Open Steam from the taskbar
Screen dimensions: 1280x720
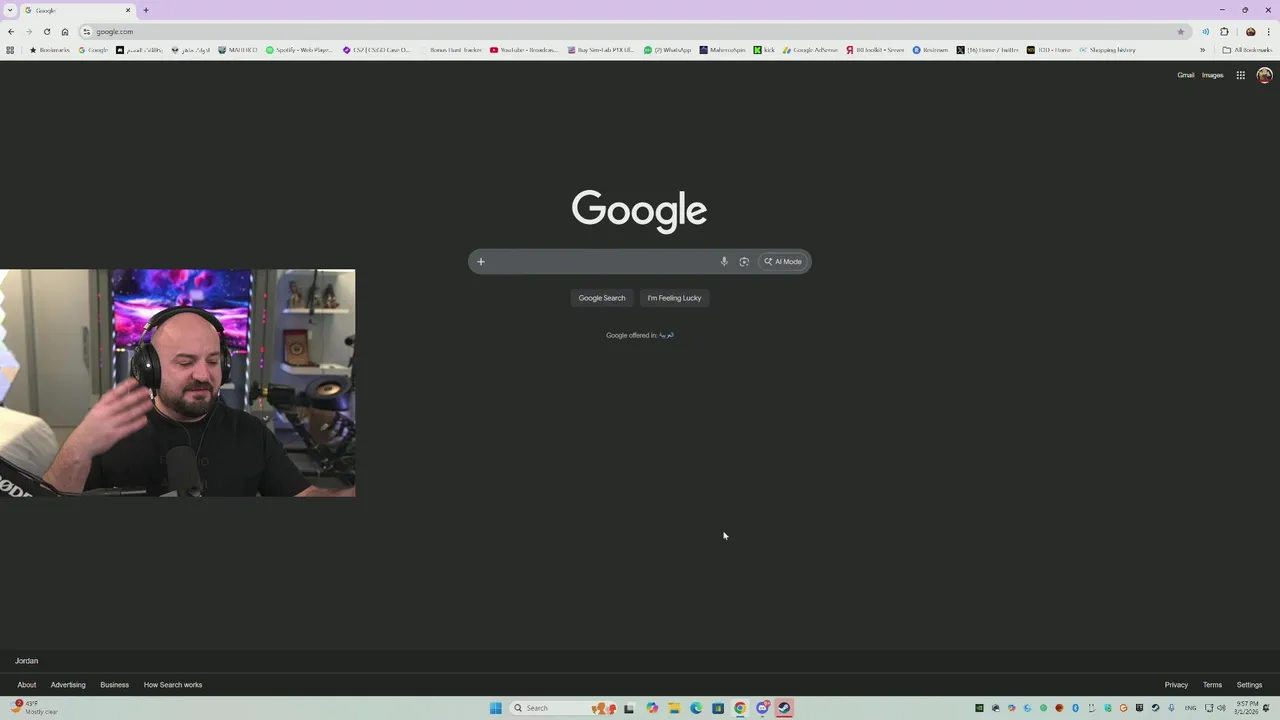[x=785, y=708]
